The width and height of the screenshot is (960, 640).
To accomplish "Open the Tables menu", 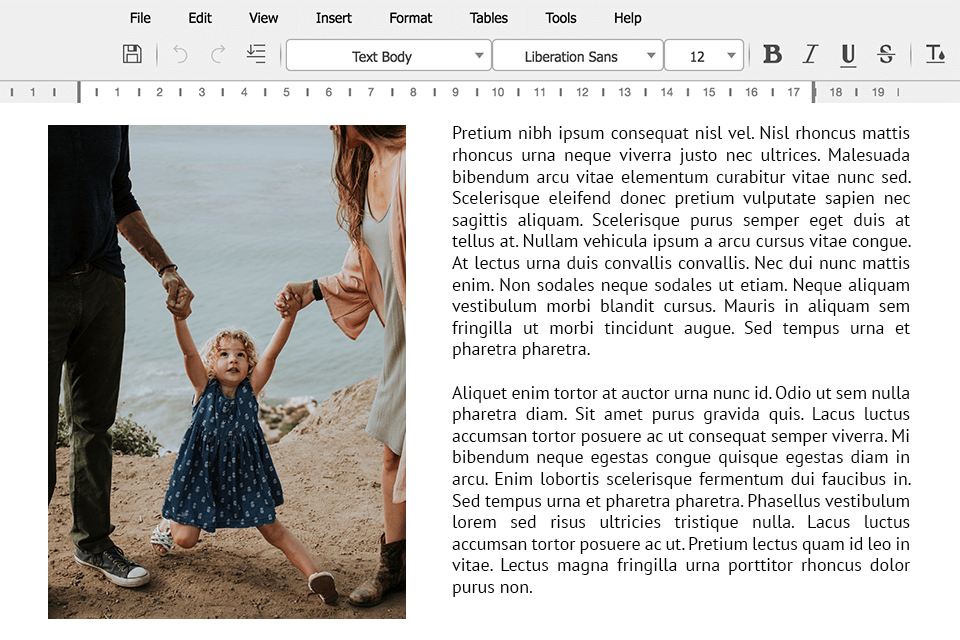I will (x=489, y=18).
